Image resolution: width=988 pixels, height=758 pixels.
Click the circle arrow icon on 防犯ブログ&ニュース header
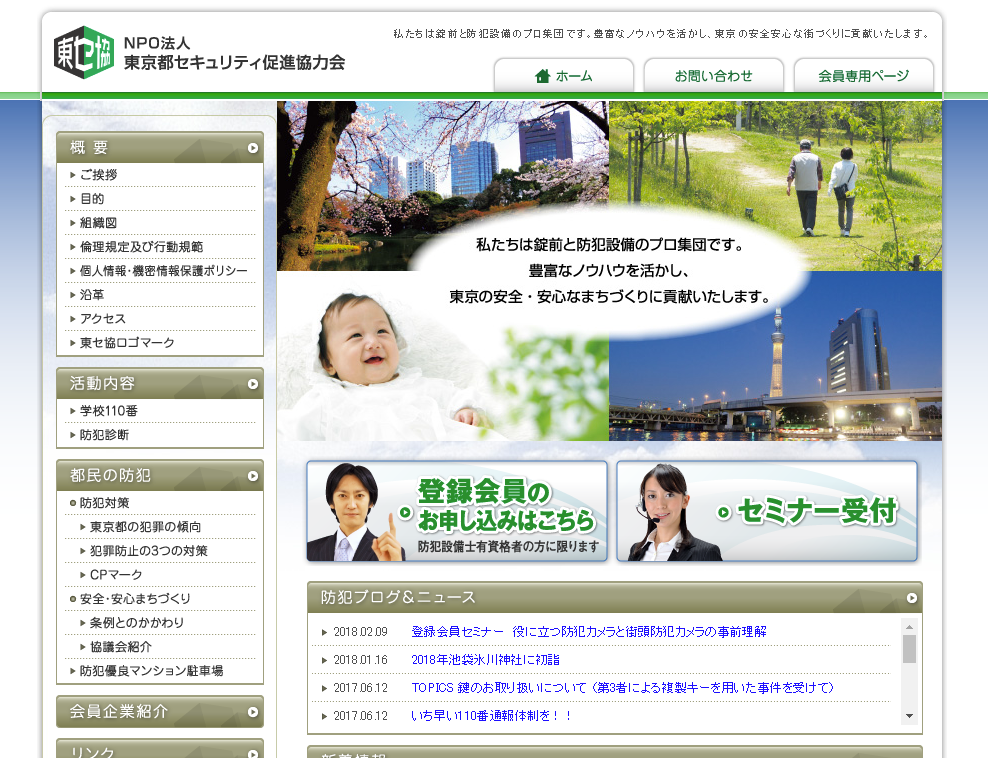coord(912,598)
